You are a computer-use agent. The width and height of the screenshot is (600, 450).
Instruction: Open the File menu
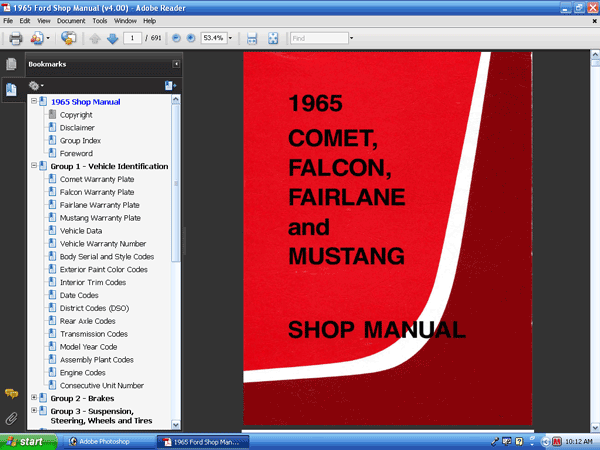click(x=8, y=21)
